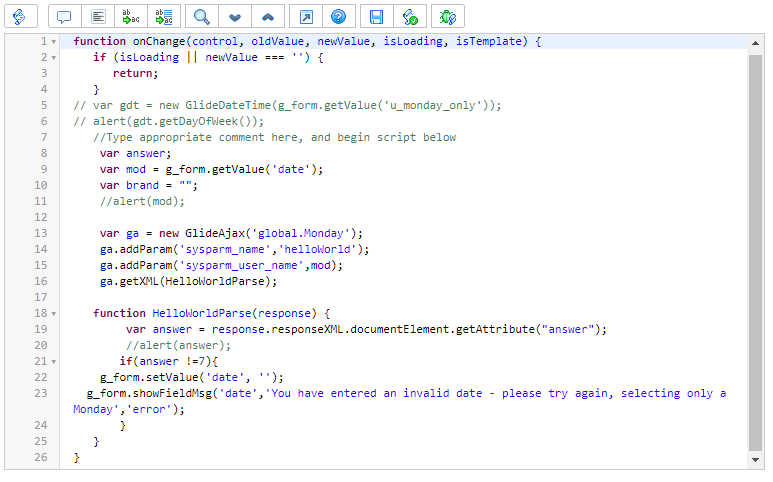Click 'Type appropriate comment here' comment line
The image size is (773, 482).
click(275, 138)
